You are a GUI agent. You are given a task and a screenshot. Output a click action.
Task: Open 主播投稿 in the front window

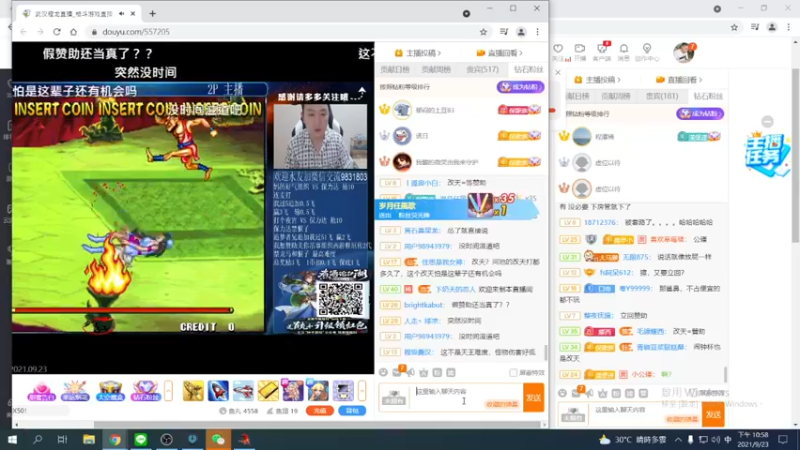[x=418, y=53]
